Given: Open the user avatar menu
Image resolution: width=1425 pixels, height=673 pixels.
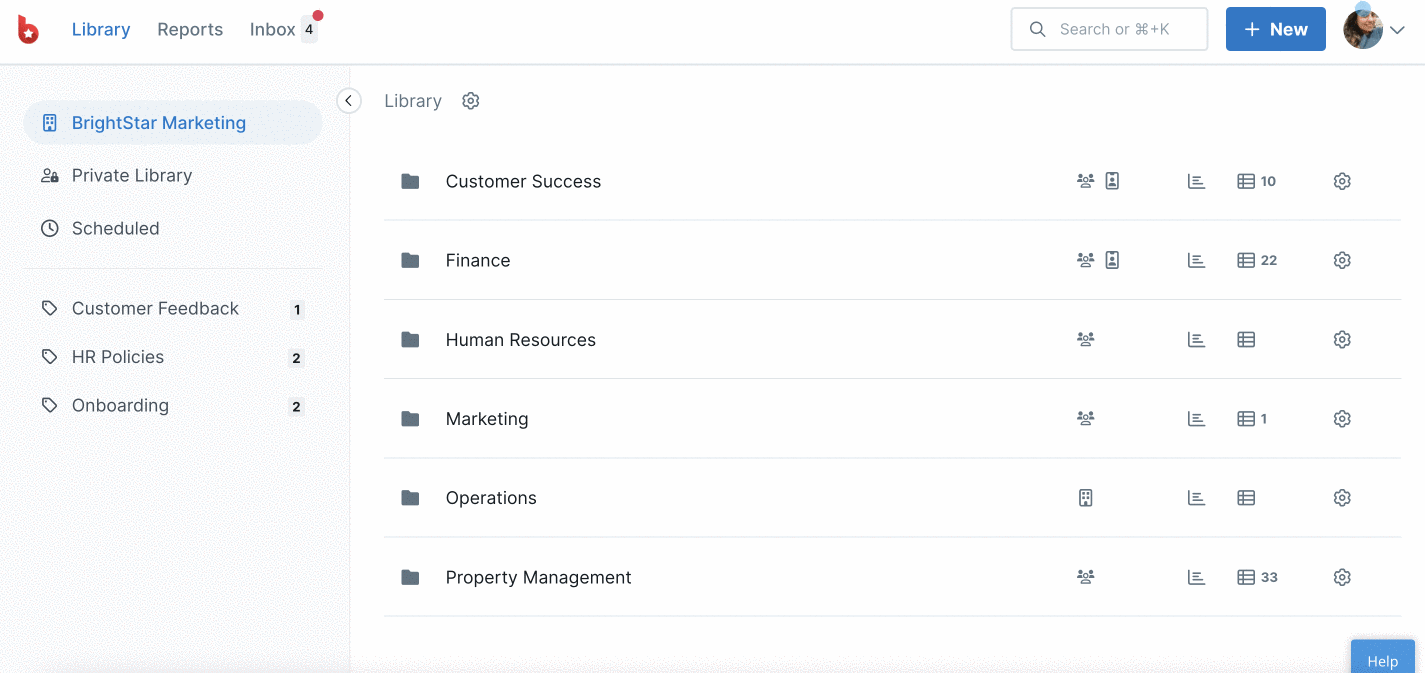Looking at the screenshot, I should (x=1363, y=29).
